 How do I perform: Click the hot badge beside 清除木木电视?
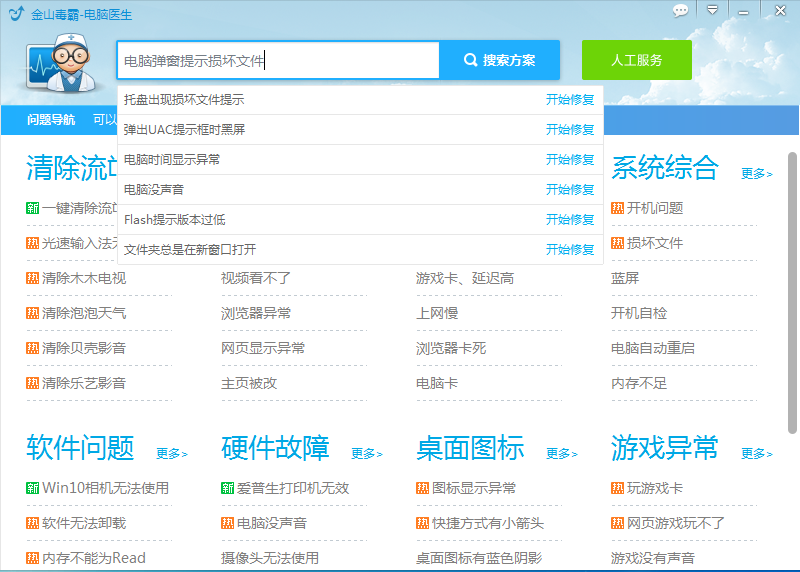coord(33,278)
